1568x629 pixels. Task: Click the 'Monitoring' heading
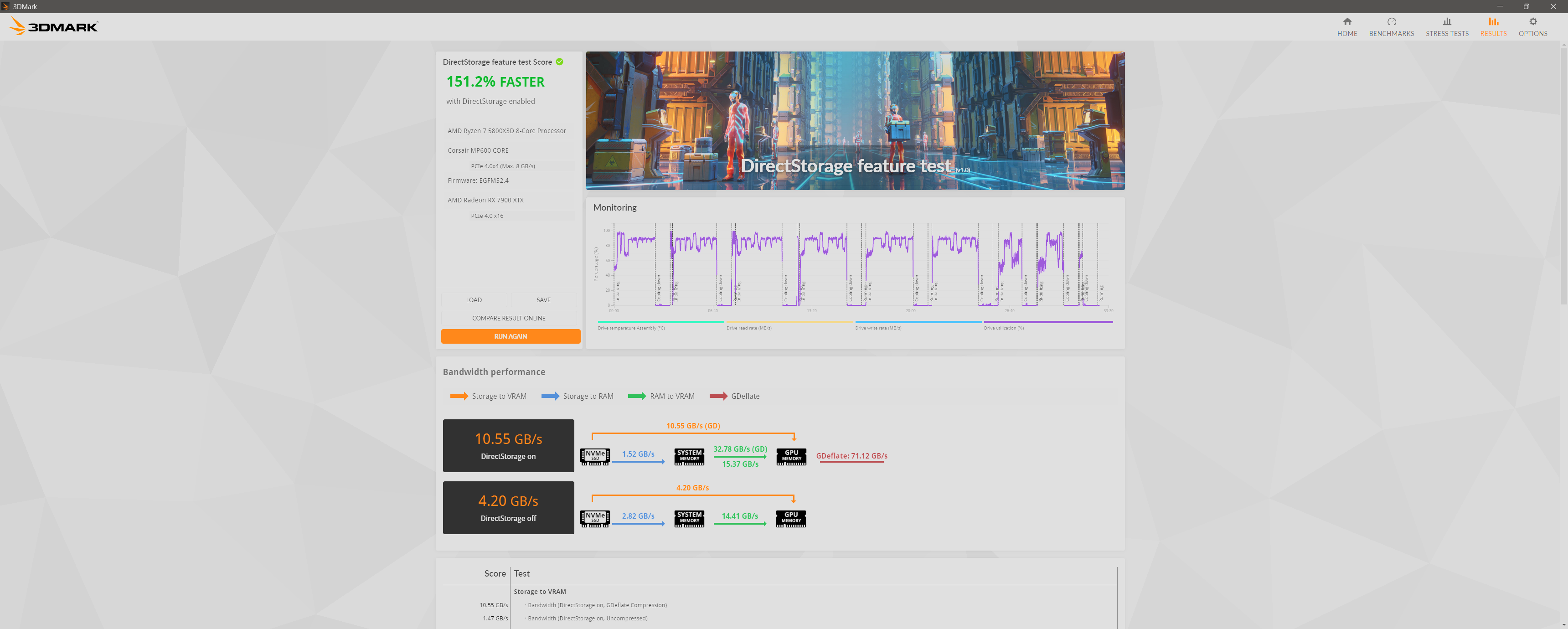(614, 208)
